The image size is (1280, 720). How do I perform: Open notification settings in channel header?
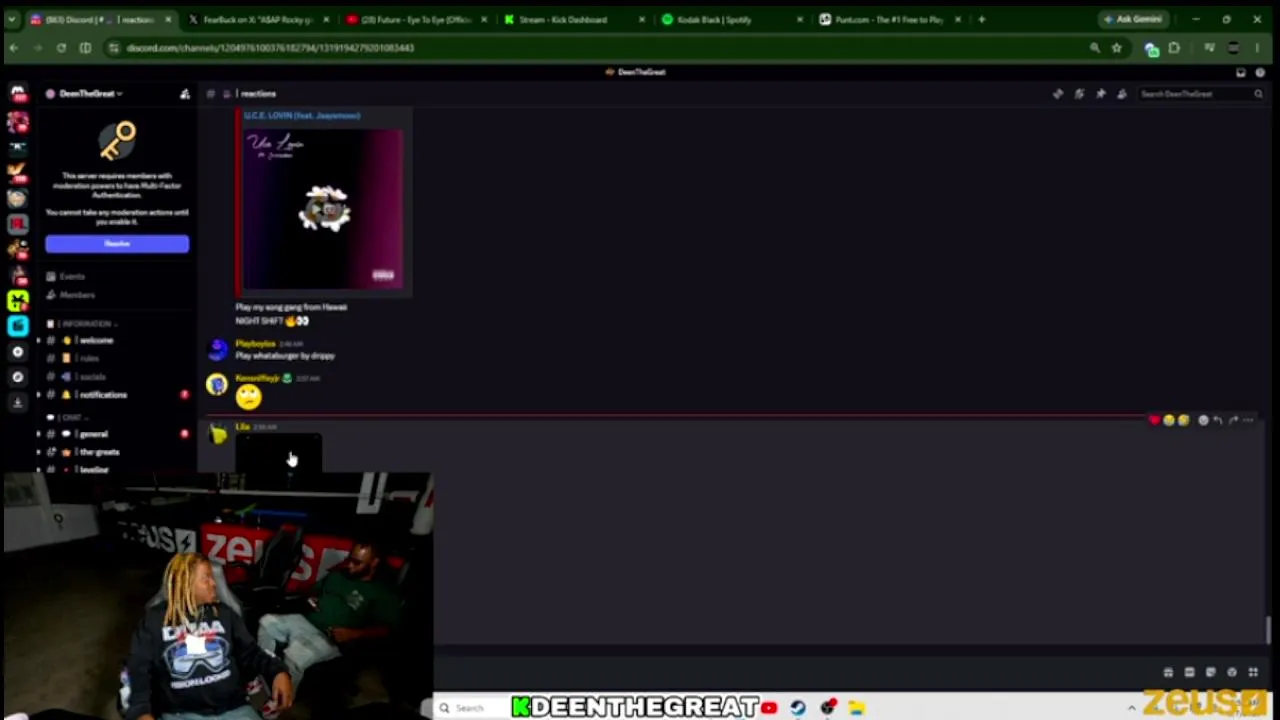point(1079,94)
